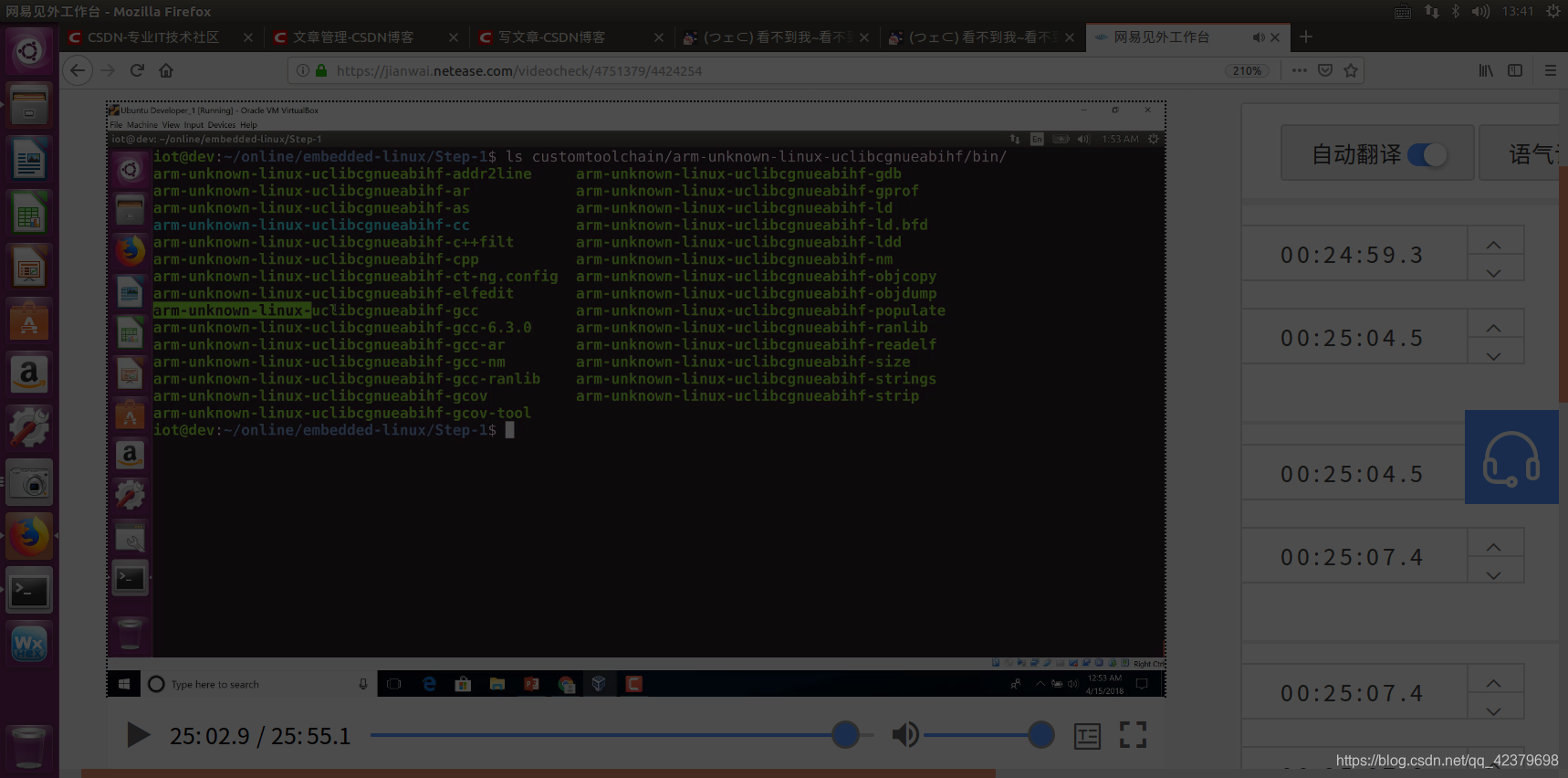Reload the page with the refresh icon
The image size is (1568, 778).
tap(137, 70)
